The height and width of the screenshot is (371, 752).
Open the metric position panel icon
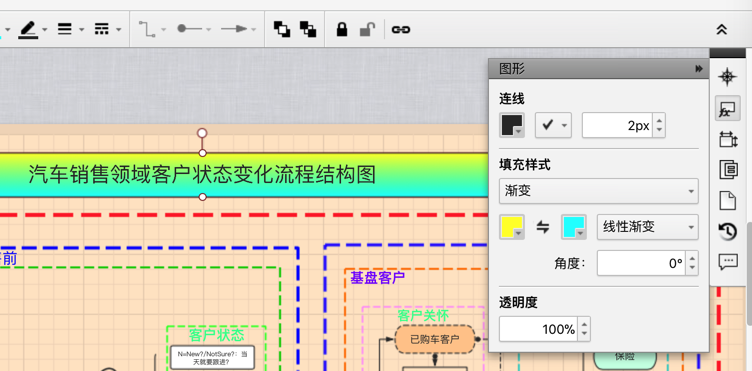coord(728,139)
